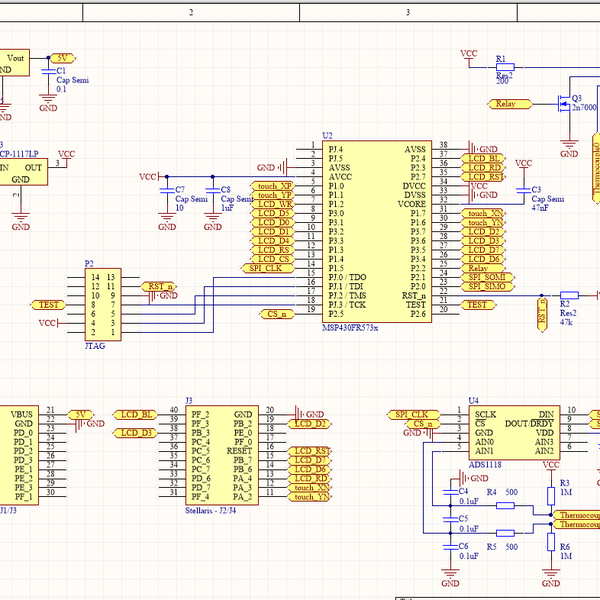The width and height of the screenshot is (600, 600).
Task: Click the U2 designator text
Action: tap(327, 135)
